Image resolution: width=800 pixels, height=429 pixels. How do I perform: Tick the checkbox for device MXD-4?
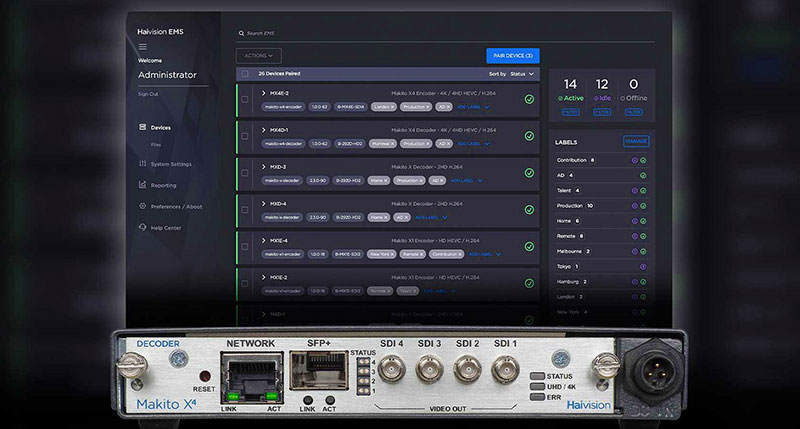245,210
